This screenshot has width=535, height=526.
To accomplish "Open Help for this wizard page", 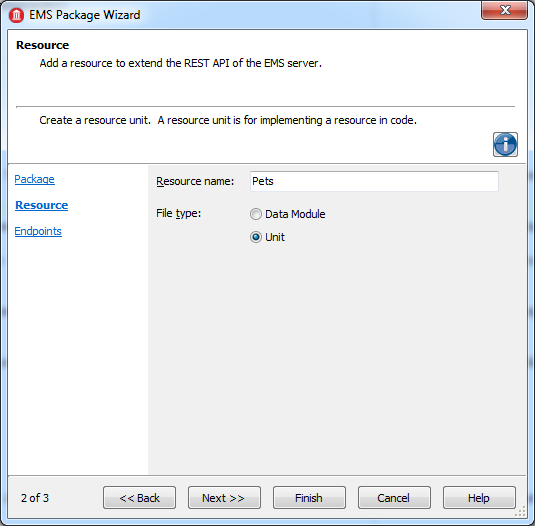I will click(x=479, y=498).
